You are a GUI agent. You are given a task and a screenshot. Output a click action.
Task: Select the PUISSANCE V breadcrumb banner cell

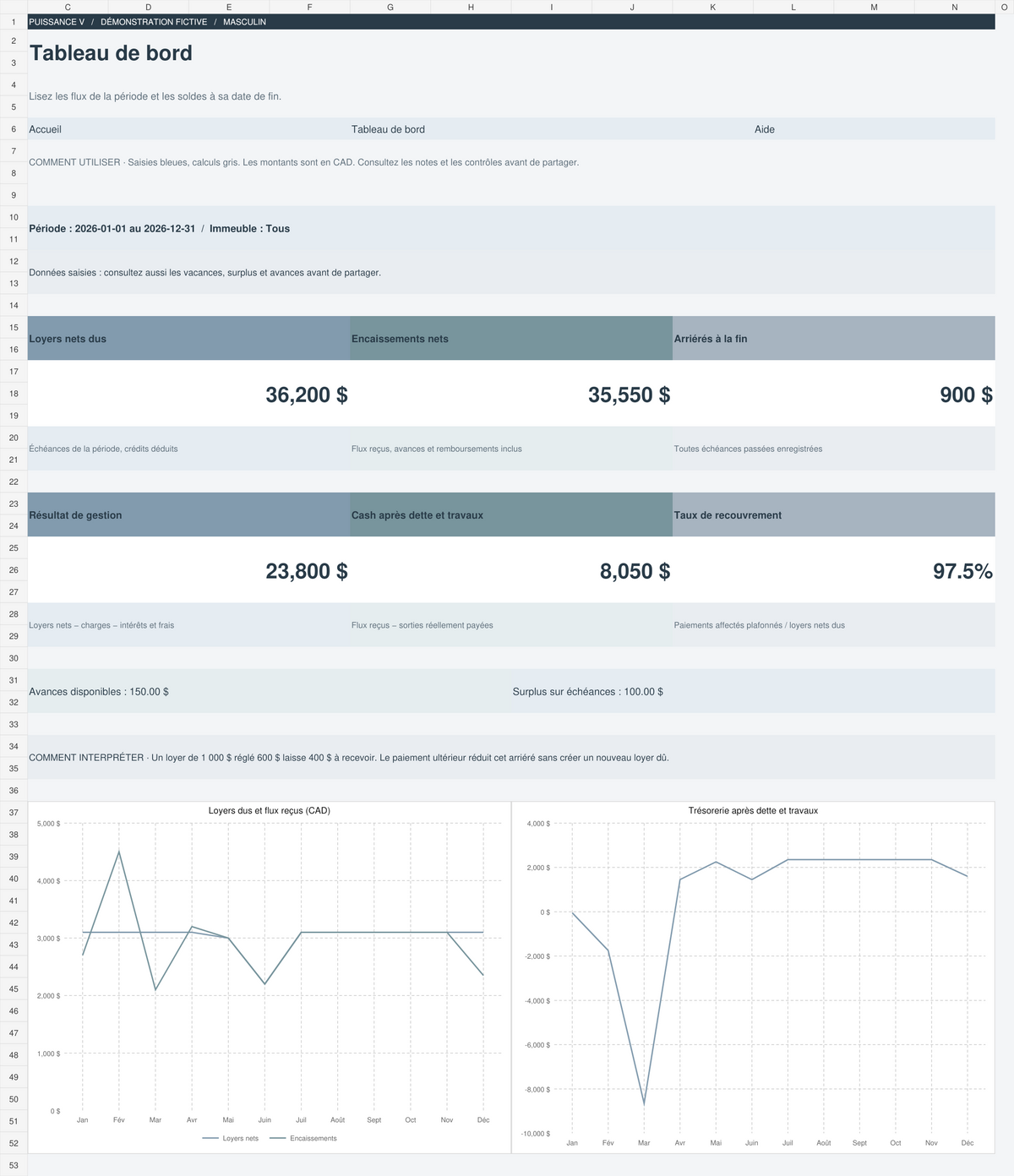[511, 22]
